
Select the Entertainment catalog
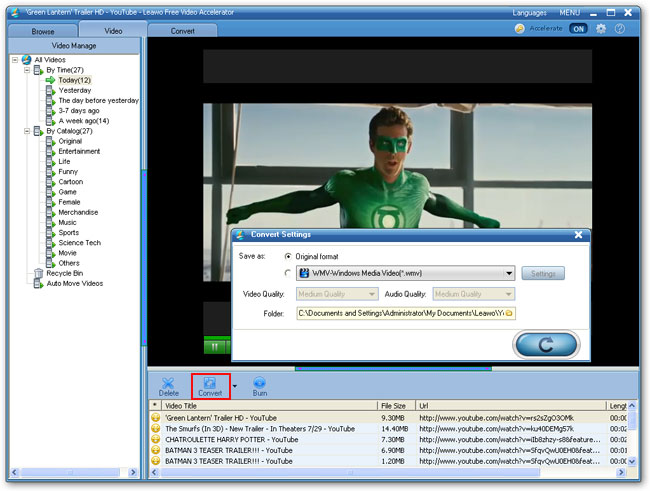click(x=79, y=151)
